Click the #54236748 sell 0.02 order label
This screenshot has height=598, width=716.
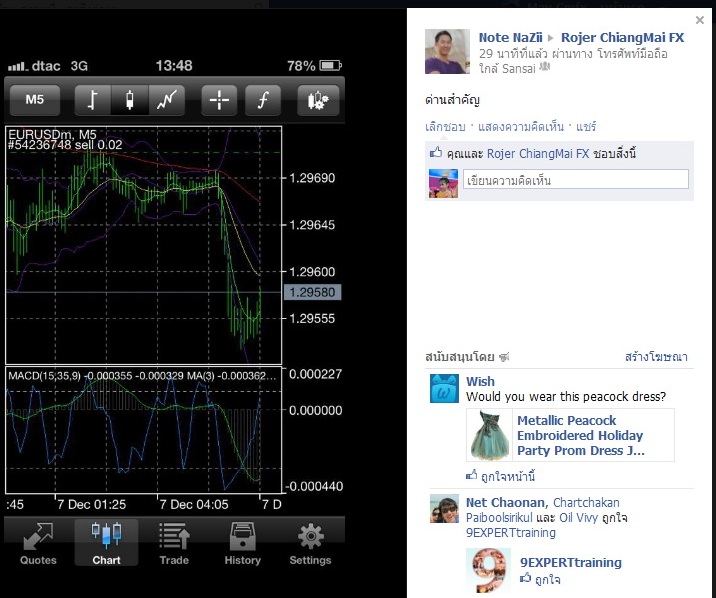(x=65, y=145)
